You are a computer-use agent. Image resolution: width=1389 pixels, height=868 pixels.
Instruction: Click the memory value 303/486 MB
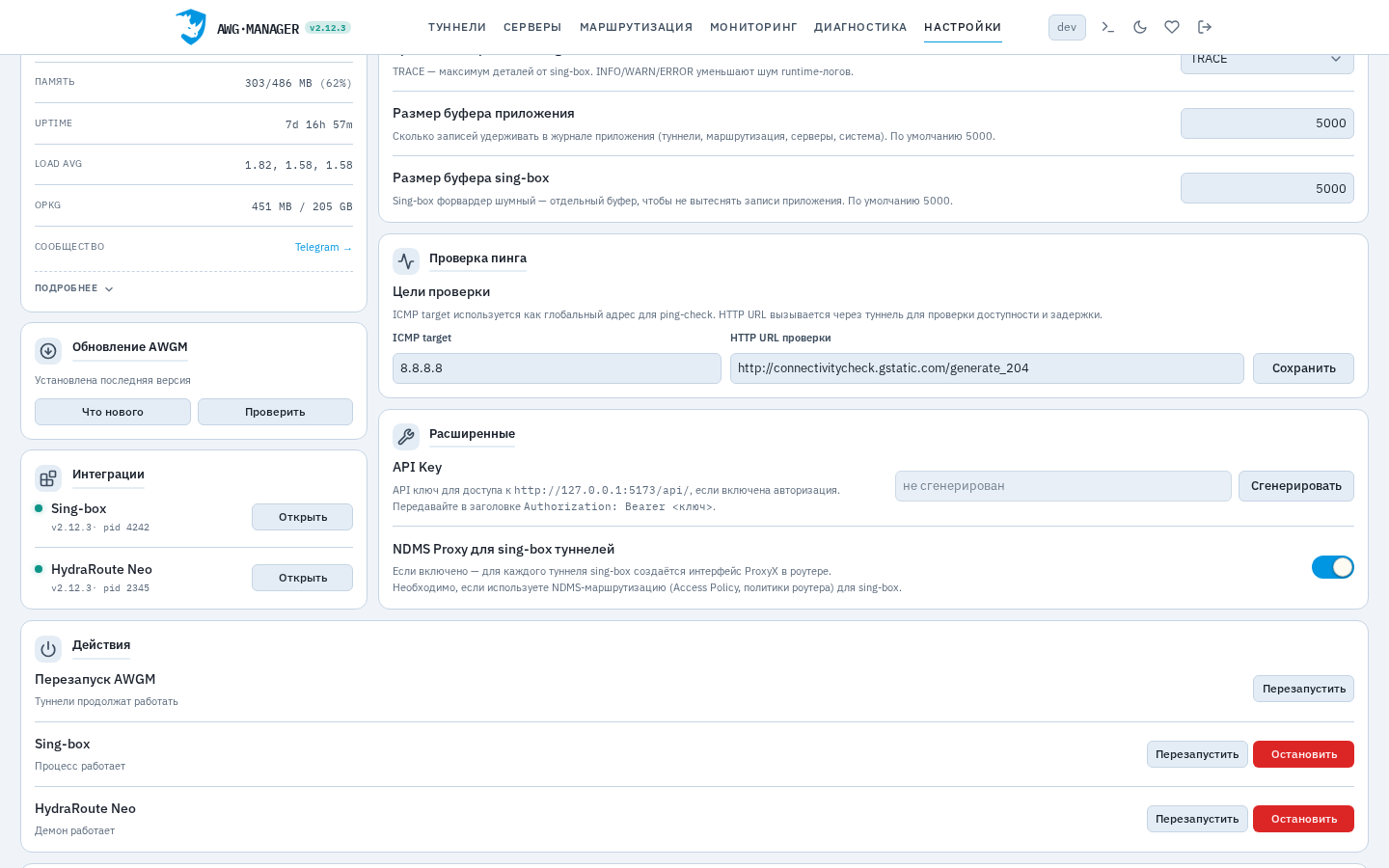[298, 83]
